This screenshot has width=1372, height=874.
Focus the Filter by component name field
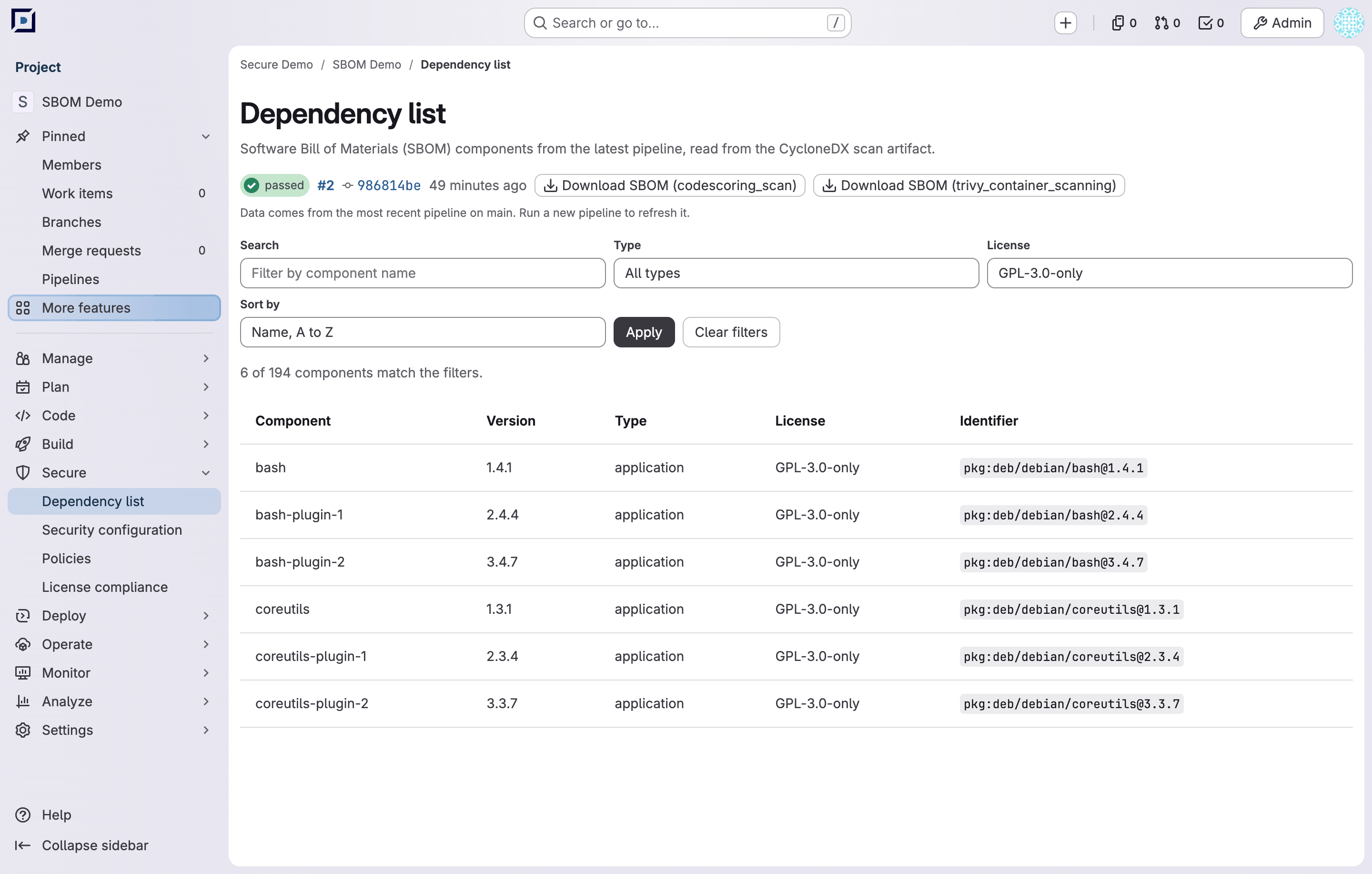click(423, 273)
